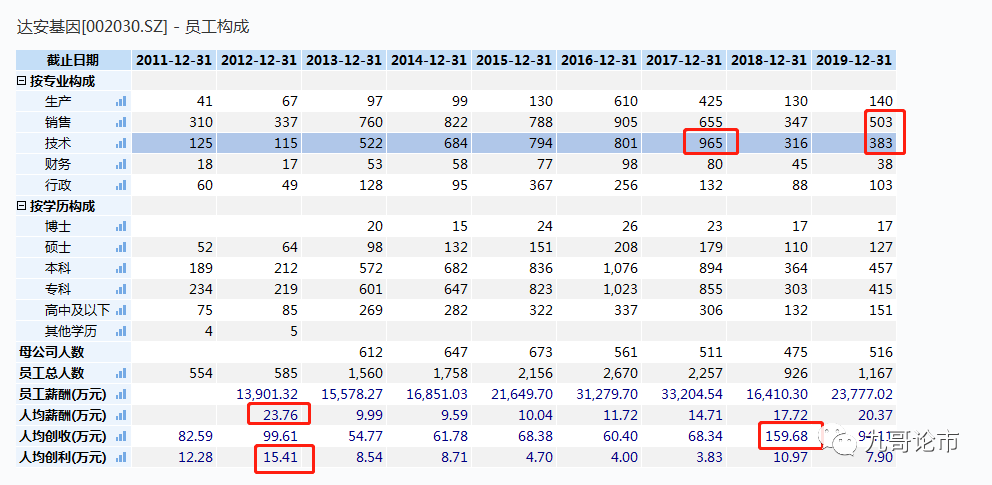Open chart icon for 人均薪酬(万元) row

coord(121,415)
